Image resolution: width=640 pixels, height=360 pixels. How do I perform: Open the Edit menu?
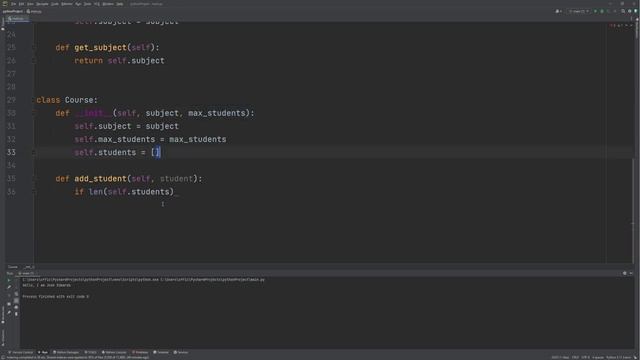[x=21, y=4]
